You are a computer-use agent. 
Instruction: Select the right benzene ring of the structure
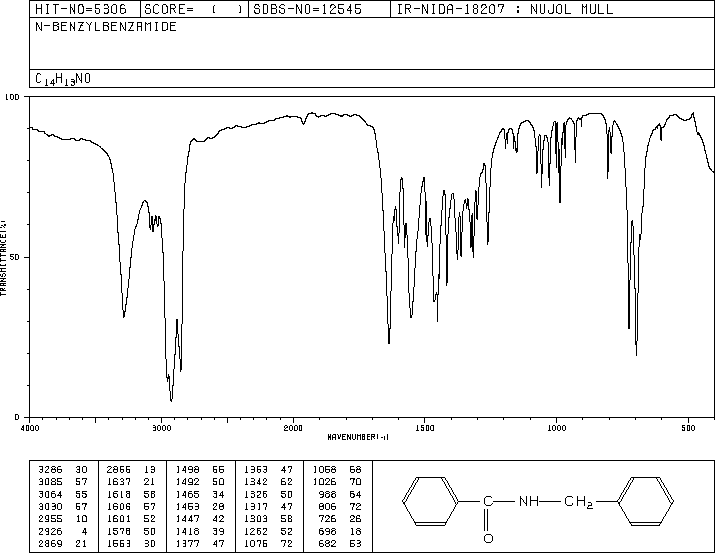(645, 501)
